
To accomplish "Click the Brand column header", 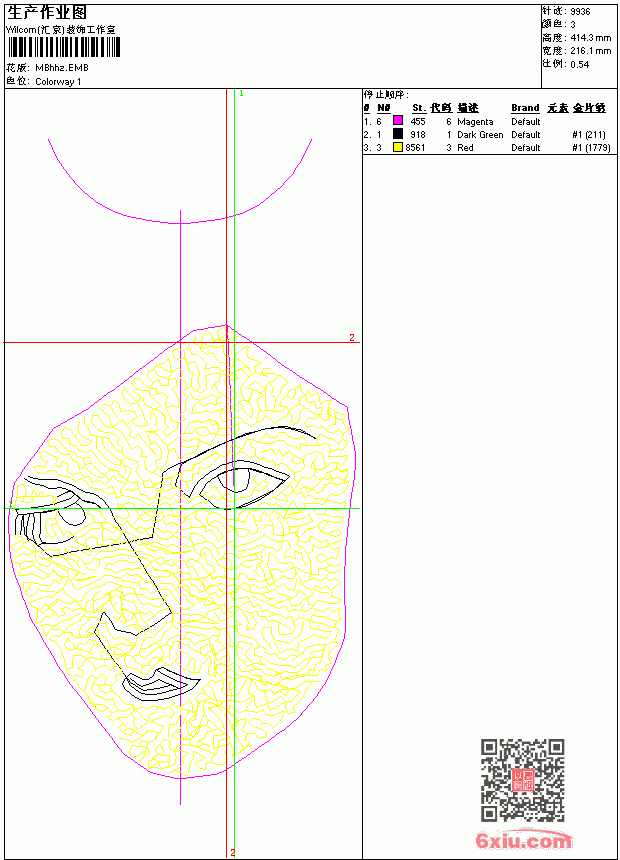I will 525,108.
